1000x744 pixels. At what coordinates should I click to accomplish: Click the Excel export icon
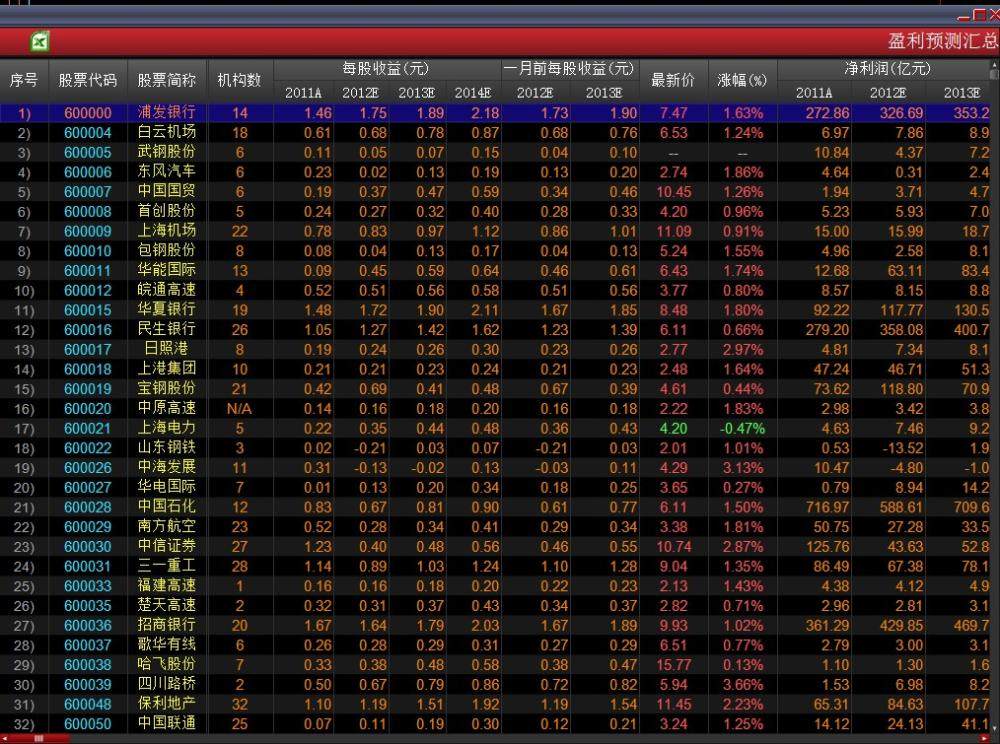[40, 42]
